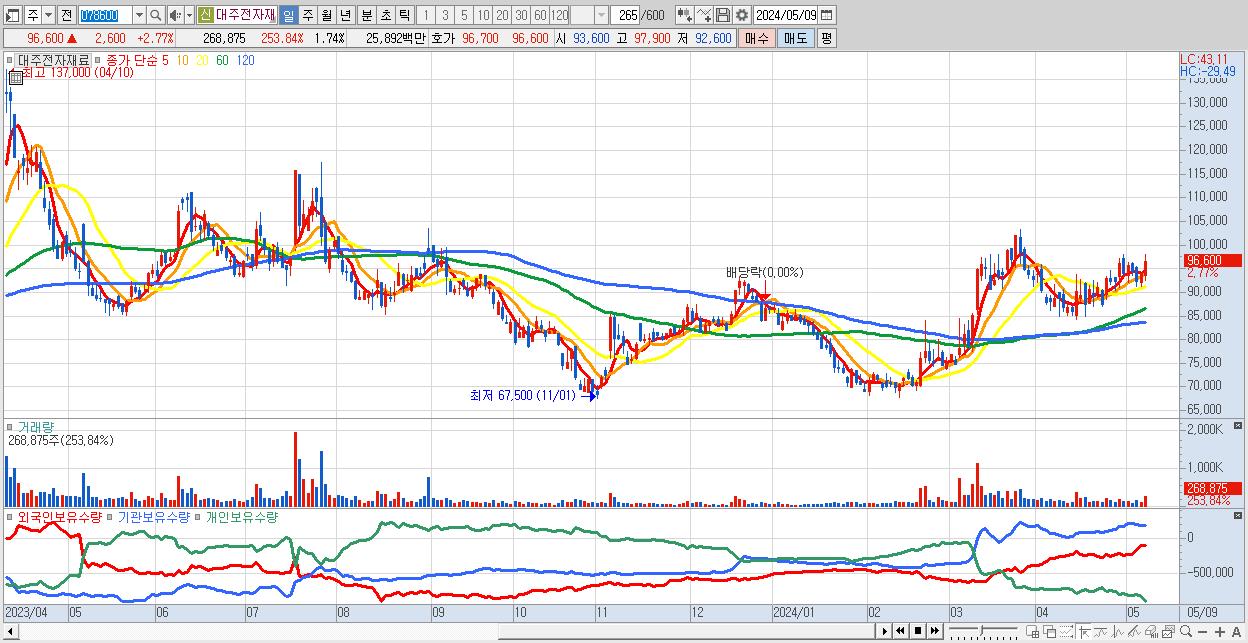
Task: Click the window layout icon at top-left corner
Action: pyautogui.click(x=12, y=16)
